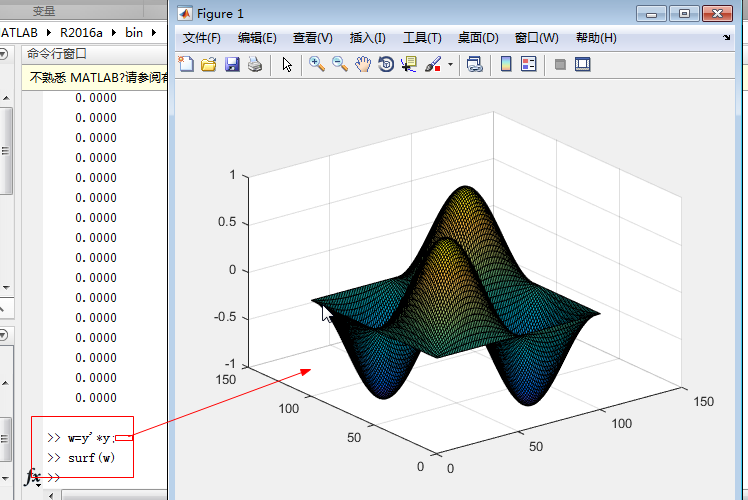Image resolution: width=748 pixels, height=500 pixels.
Task: Click the New Figure icon
Action: [x=186, y=64]
